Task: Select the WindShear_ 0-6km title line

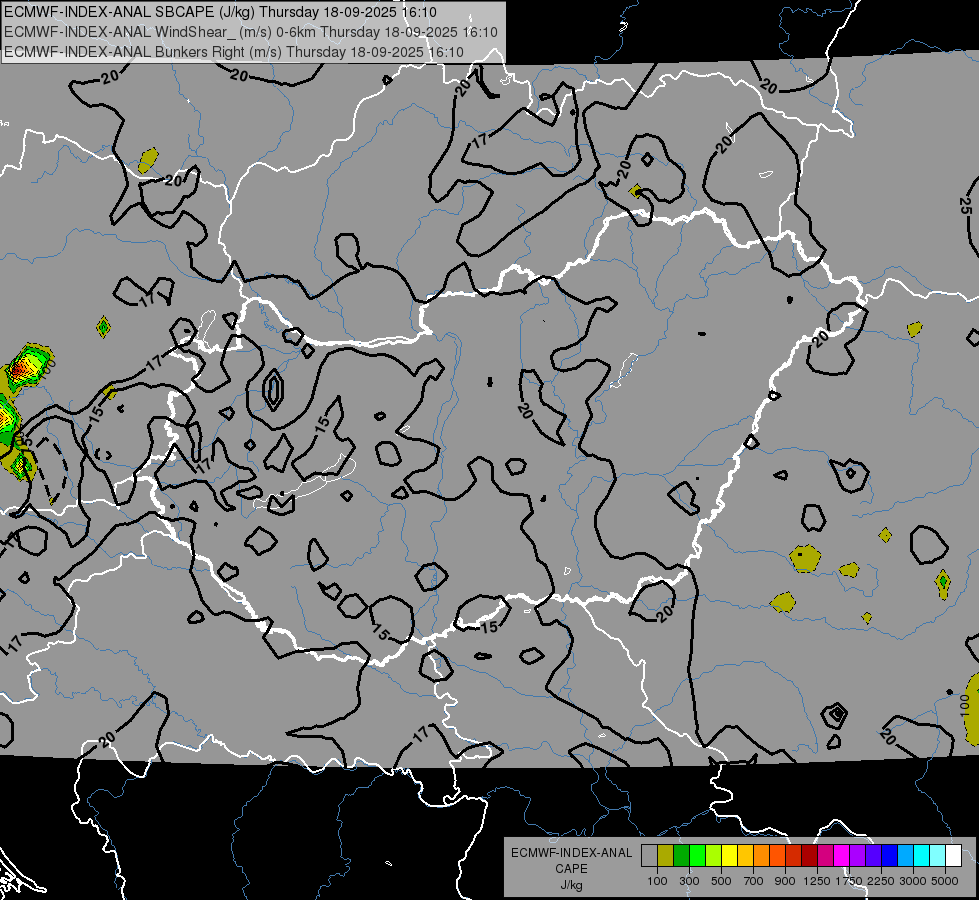Action: [x=250, y=32]
